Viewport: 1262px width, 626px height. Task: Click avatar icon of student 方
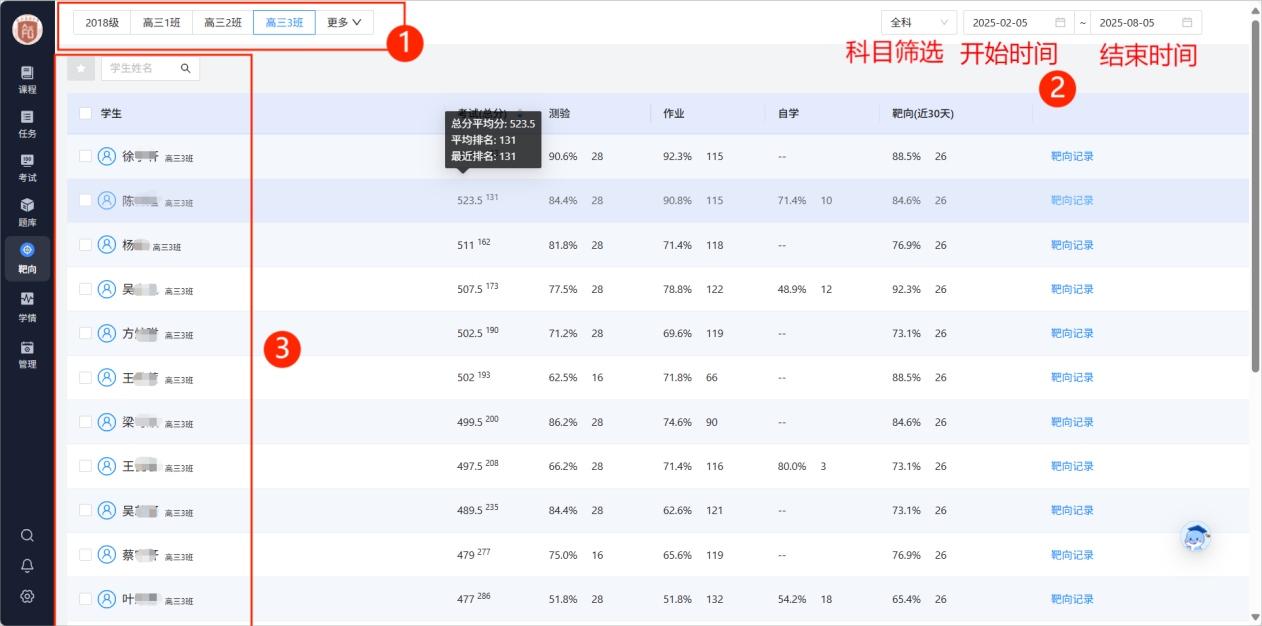point(107,333)
